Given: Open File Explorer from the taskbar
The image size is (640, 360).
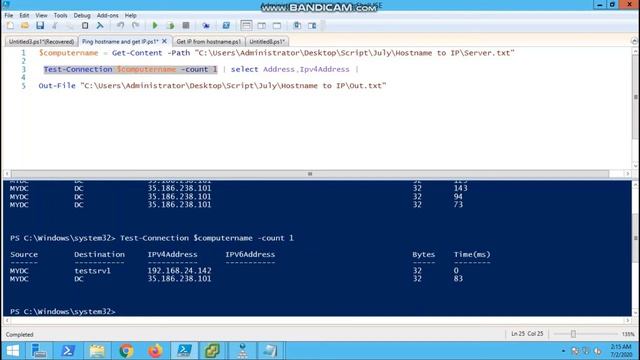Looking at the screenshot, I should coord(97,351).
